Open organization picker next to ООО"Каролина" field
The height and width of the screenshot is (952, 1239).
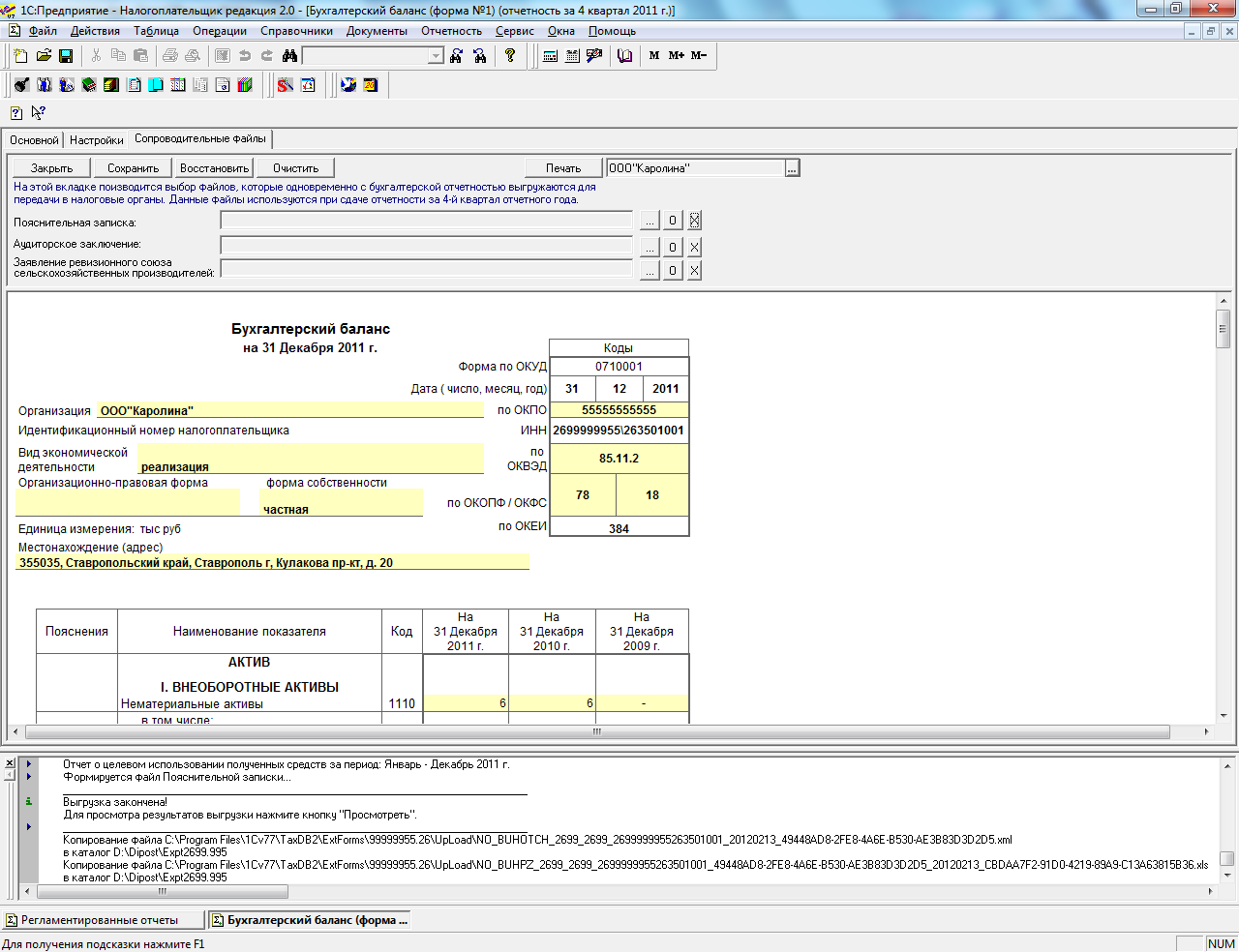792,168
